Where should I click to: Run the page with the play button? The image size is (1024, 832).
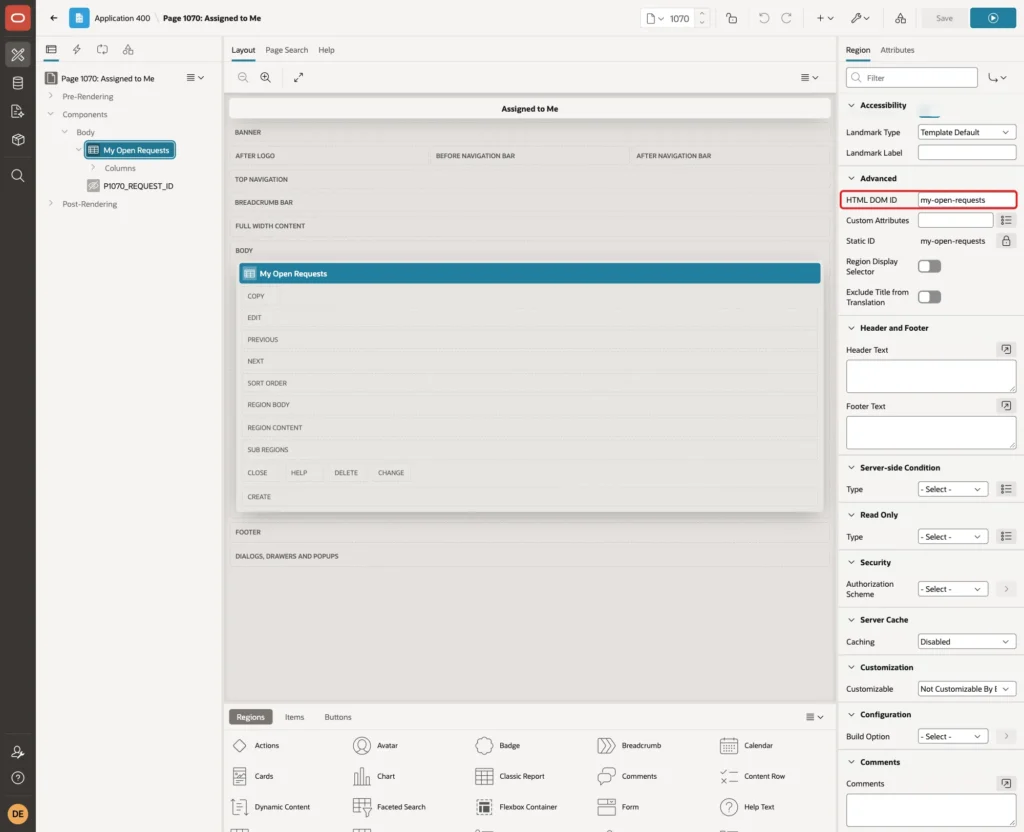993,18
